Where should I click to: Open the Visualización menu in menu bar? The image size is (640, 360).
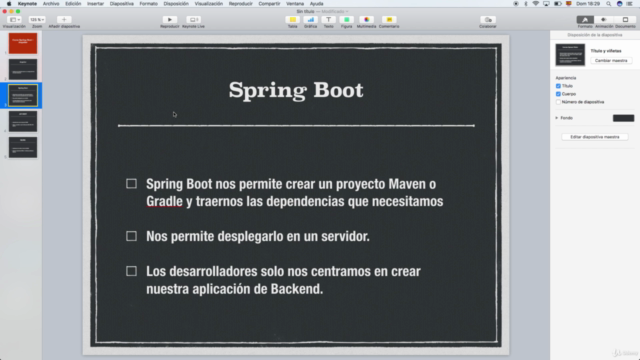pos(209,4)
